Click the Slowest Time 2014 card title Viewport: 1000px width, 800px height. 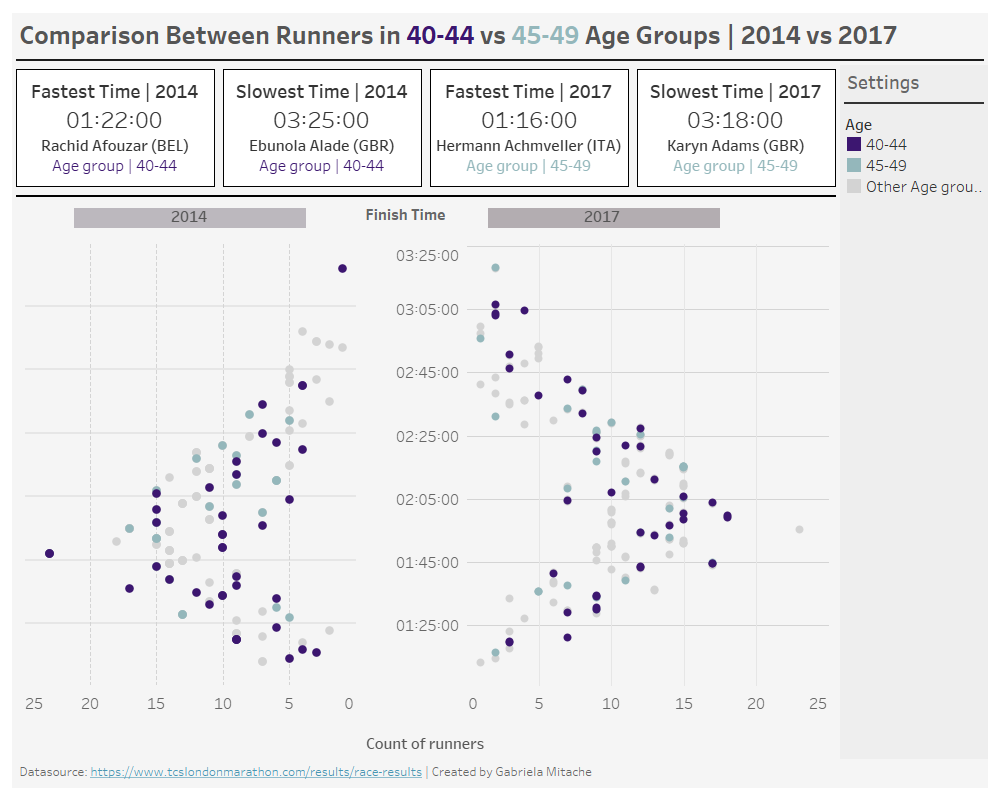321,92
